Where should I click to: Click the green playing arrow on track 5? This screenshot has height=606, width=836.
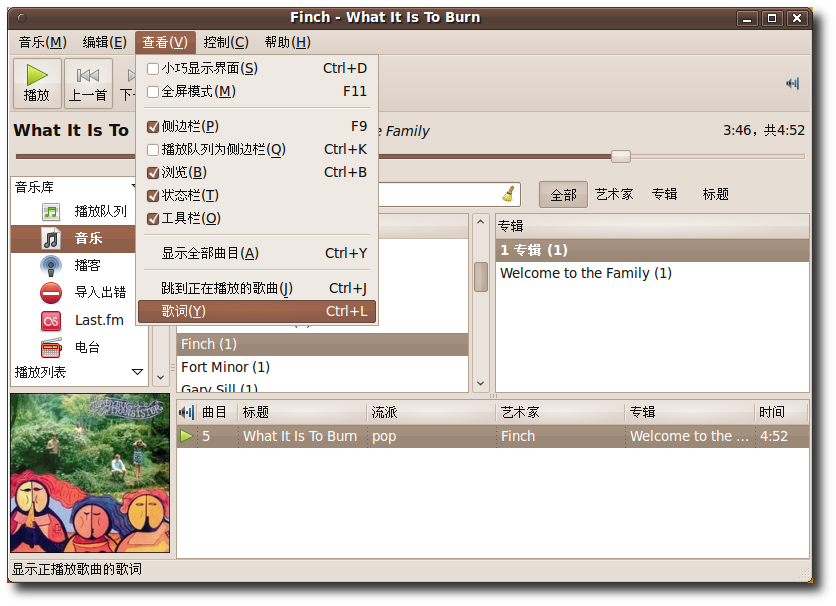187,436
